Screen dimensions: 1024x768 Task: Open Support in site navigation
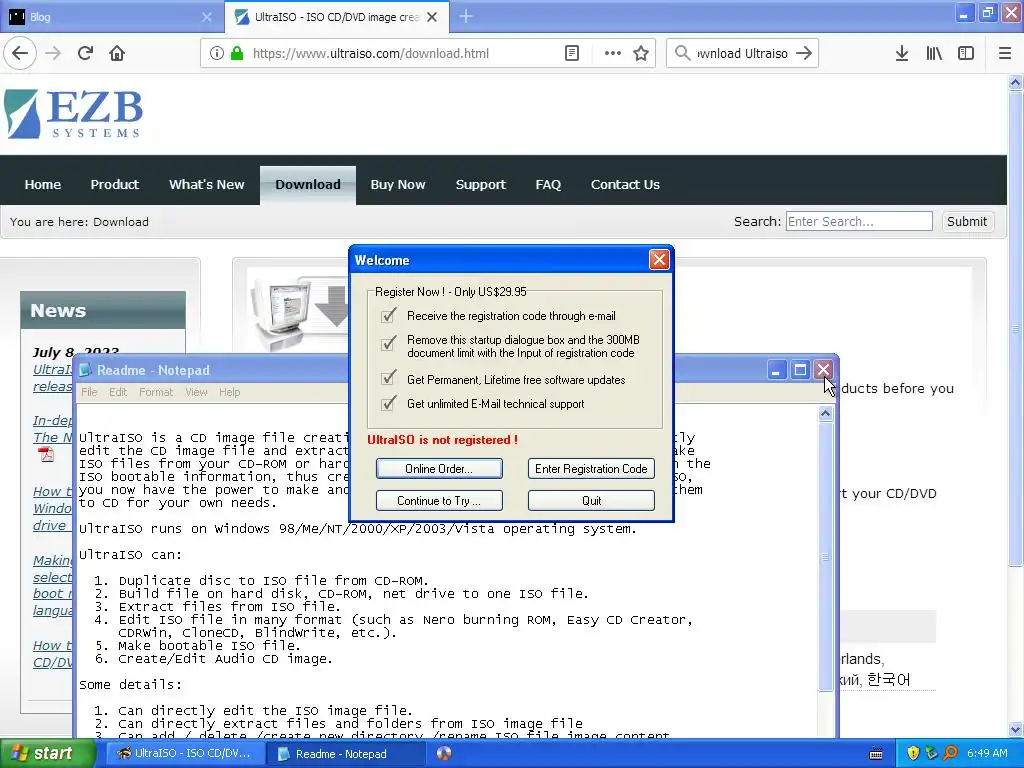point(481,185)
